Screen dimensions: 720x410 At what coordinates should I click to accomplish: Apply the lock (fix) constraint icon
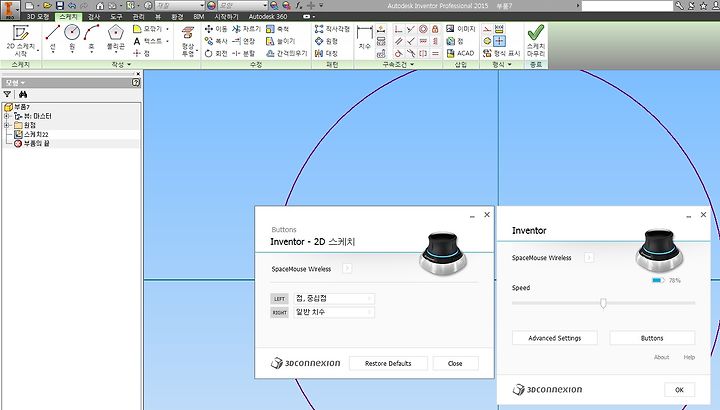435,29
